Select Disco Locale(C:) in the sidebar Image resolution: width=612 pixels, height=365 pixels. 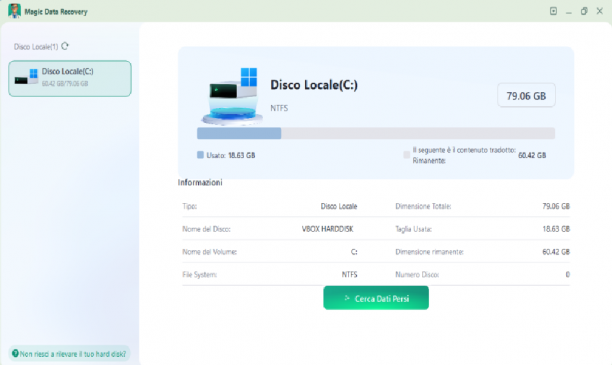click(70, 78)
